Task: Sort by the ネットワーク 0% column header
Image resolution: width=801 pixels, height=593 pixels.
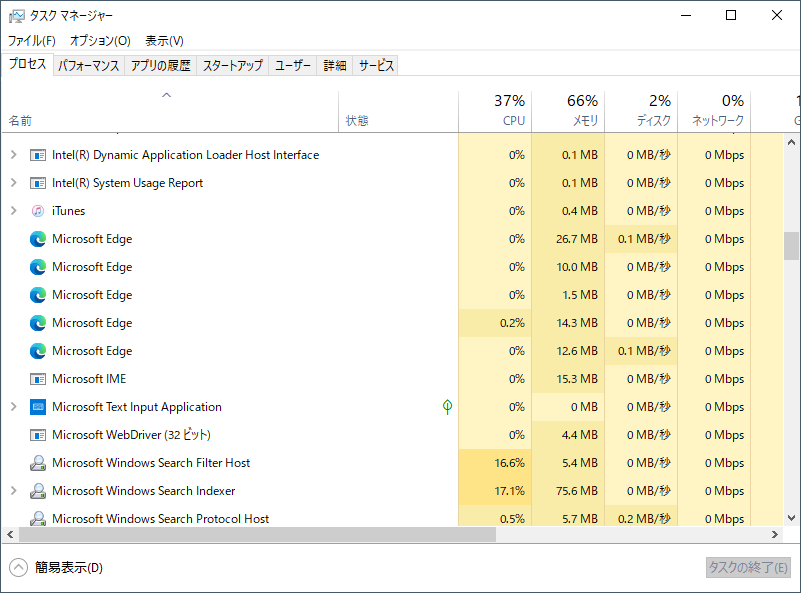Action: coord(714,111)
